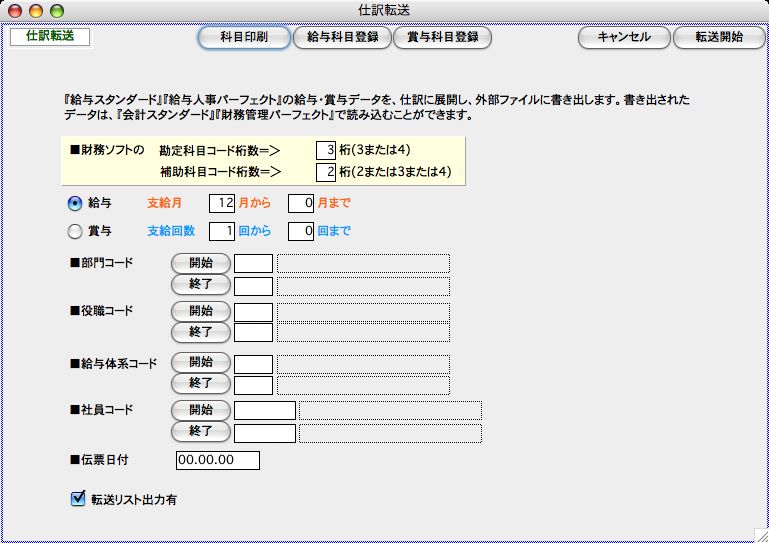769x543 pixels.
Task: Click 開始 button for 部門コード
Action: pyautogui.click(x=200, y=263)
